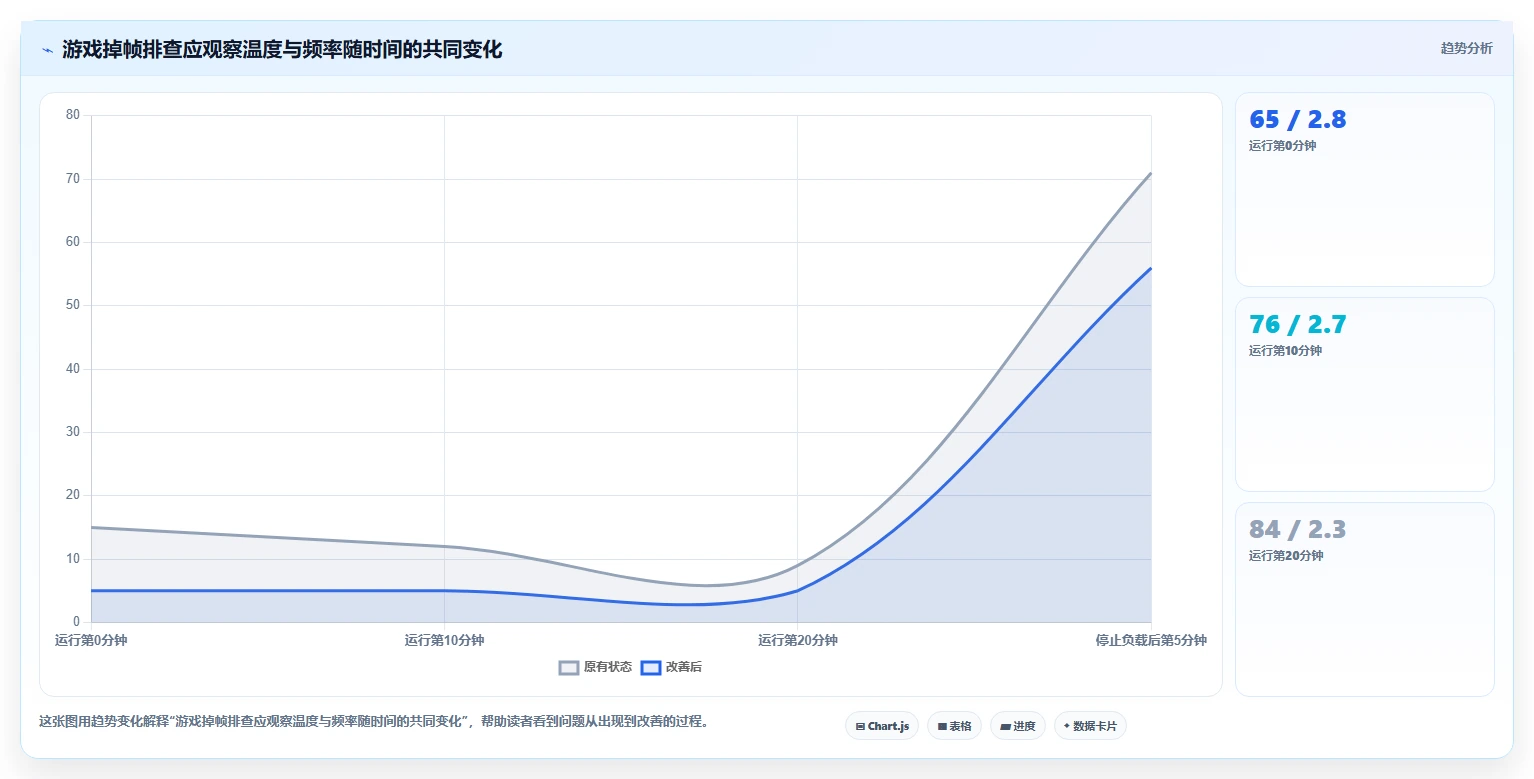Click the blue 改善后 legend swatch
This screenshot has height=779, width=1534.
click(651, 667)
